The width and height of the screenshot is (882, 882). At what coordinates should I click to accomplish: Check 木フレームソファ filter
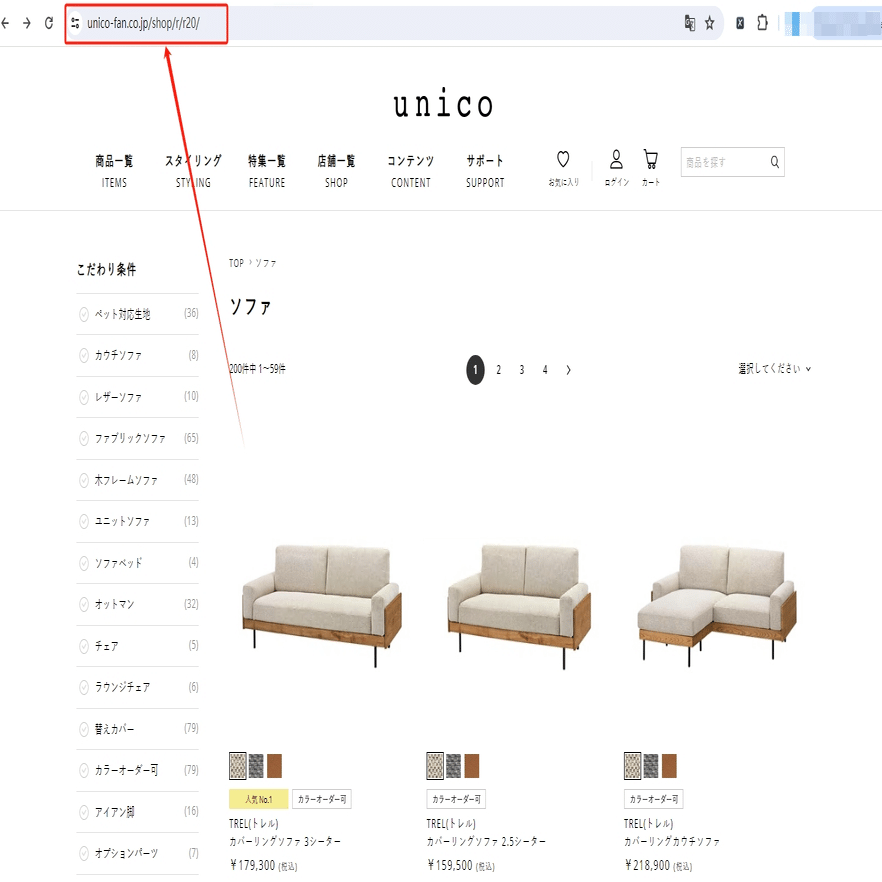[84, 480]
